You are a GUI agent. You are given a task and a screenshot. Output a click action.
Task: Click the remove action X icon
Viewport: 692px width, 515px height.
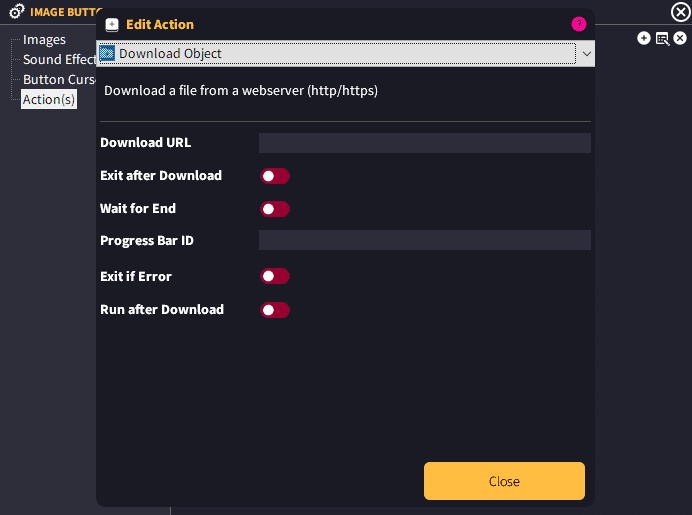[x=680, y=38]
